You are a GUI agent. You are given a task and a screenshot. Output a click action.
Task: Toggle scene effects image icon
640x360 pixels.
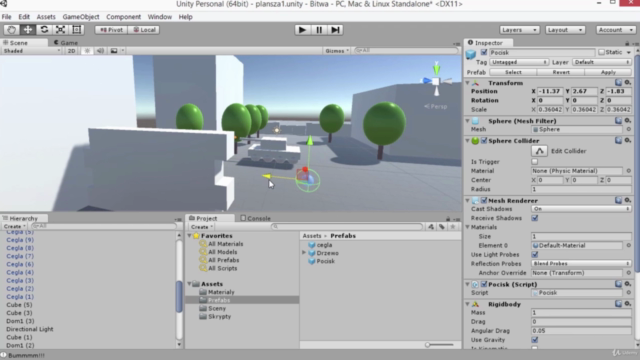(x=114, y=51)
